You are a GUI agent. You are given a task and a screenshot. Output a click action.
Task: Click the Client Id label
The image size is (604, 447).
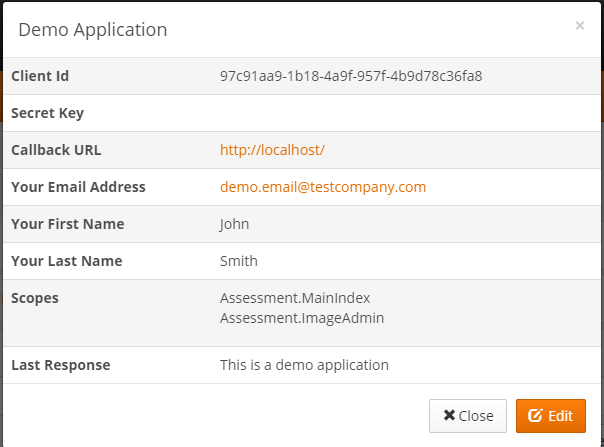click(40, 76)
